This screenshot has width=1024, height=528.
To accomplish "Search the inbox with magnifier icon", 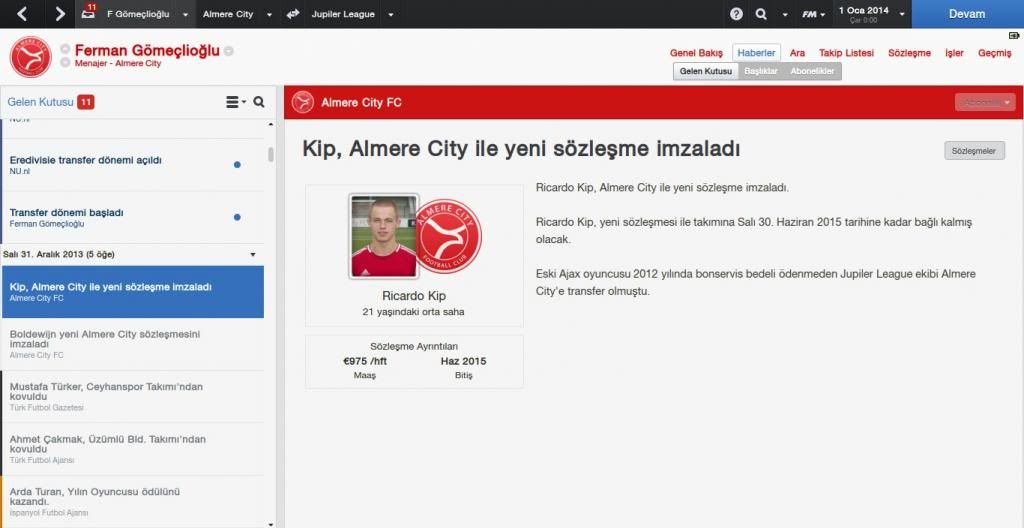I will (259, 102).
